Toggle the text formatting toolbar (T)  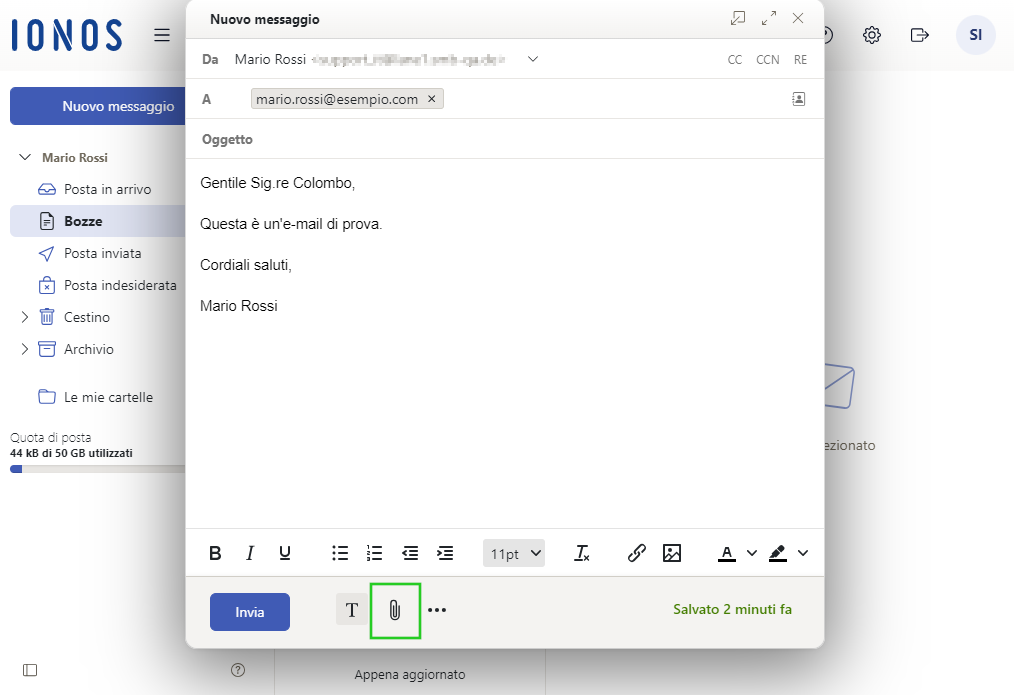coord(352,610)
